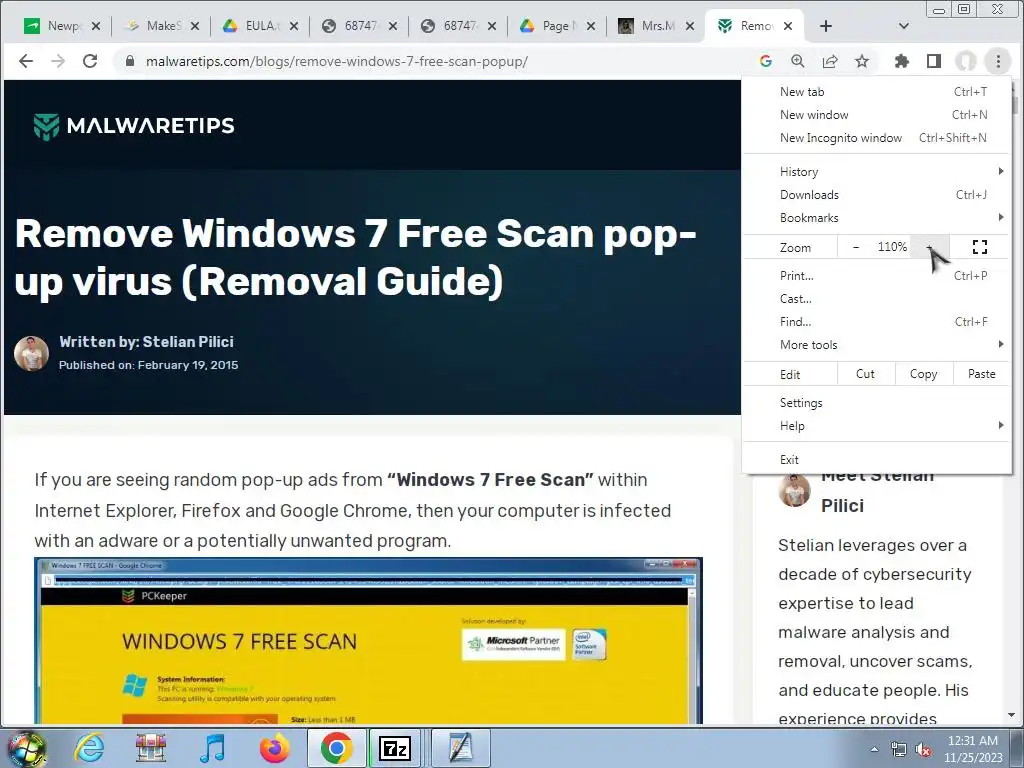Viewport: 1024px width, 768px height.
Task: Open the music note taskbar app
Action: (x=212, y=748)
